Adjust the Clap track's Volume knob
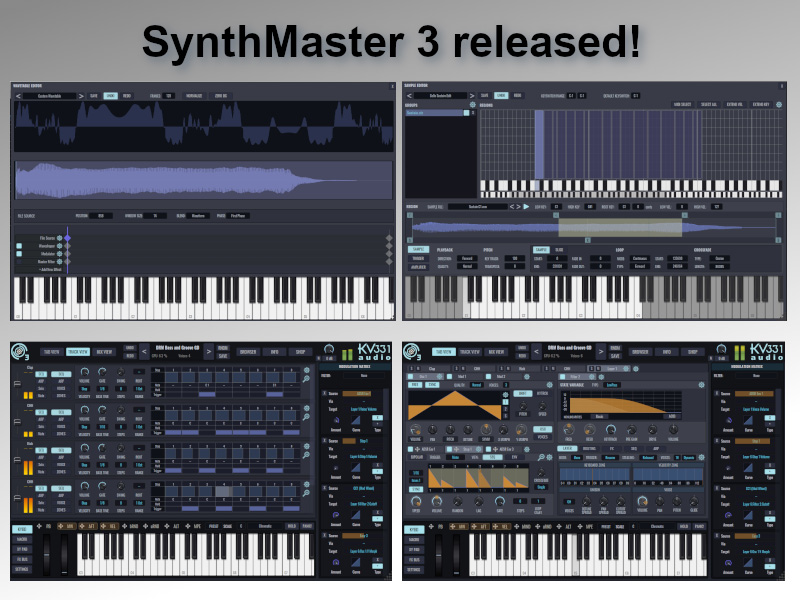 click(85, 372)
